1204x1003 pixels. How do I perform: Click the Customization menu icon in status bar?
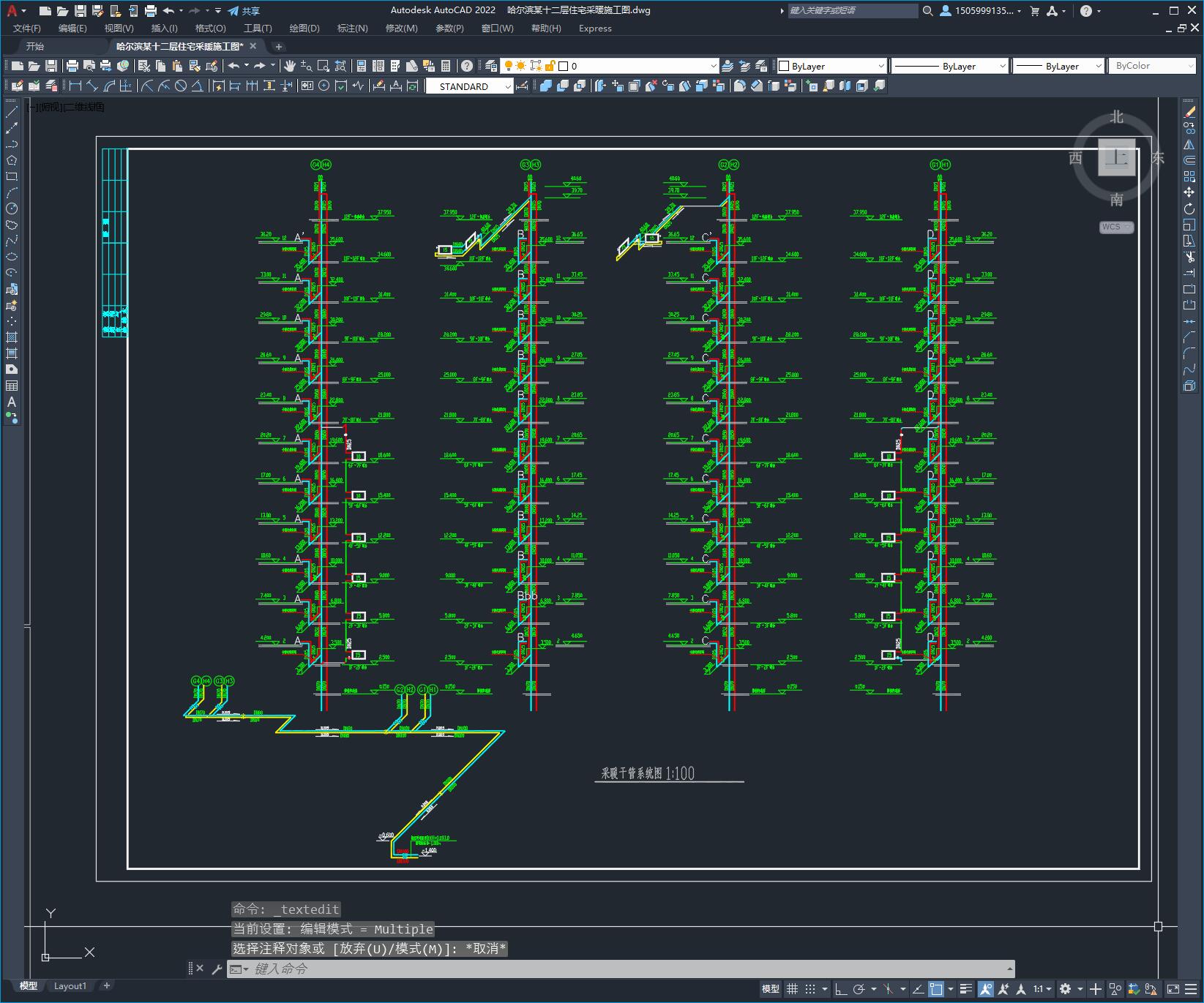(1192, 989)
